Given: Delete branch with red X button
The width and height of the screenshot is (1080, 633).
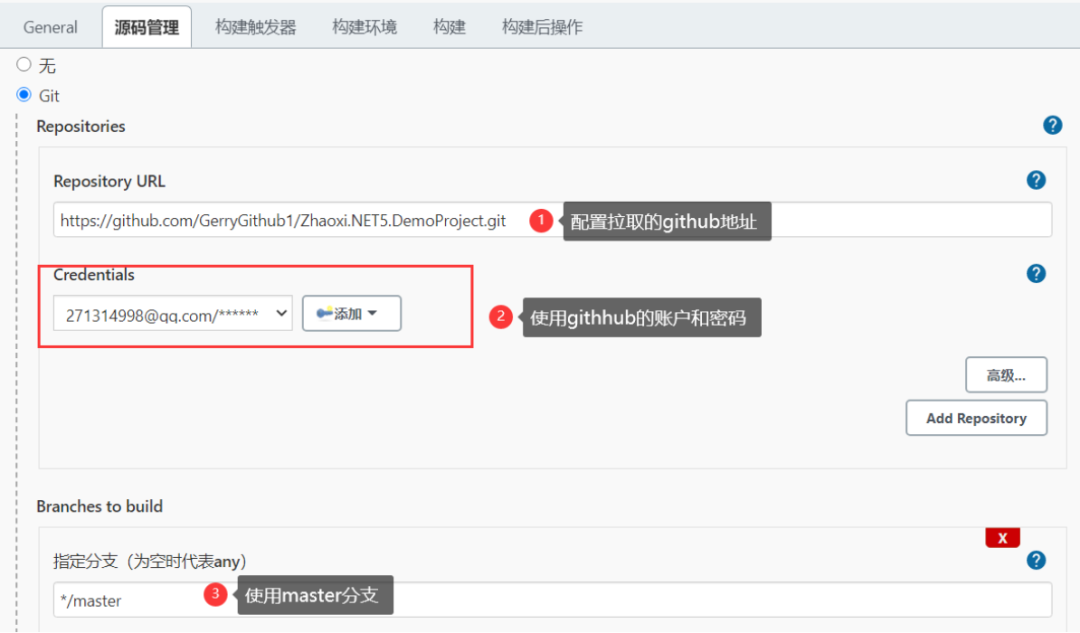Looking at the screenshot, I should [1002, 538].
